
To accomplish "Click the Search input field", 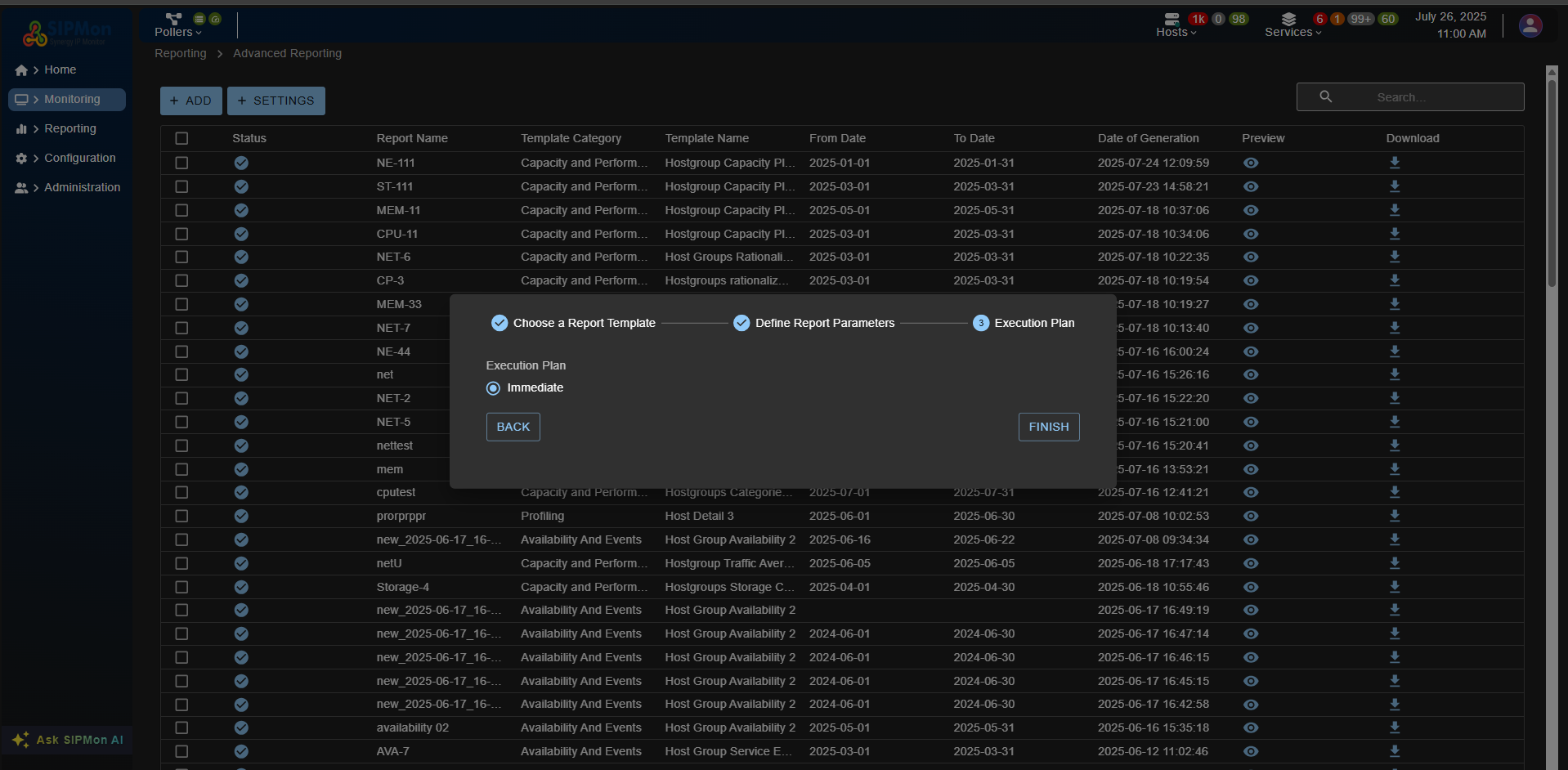I will [x=1422, y=96].
